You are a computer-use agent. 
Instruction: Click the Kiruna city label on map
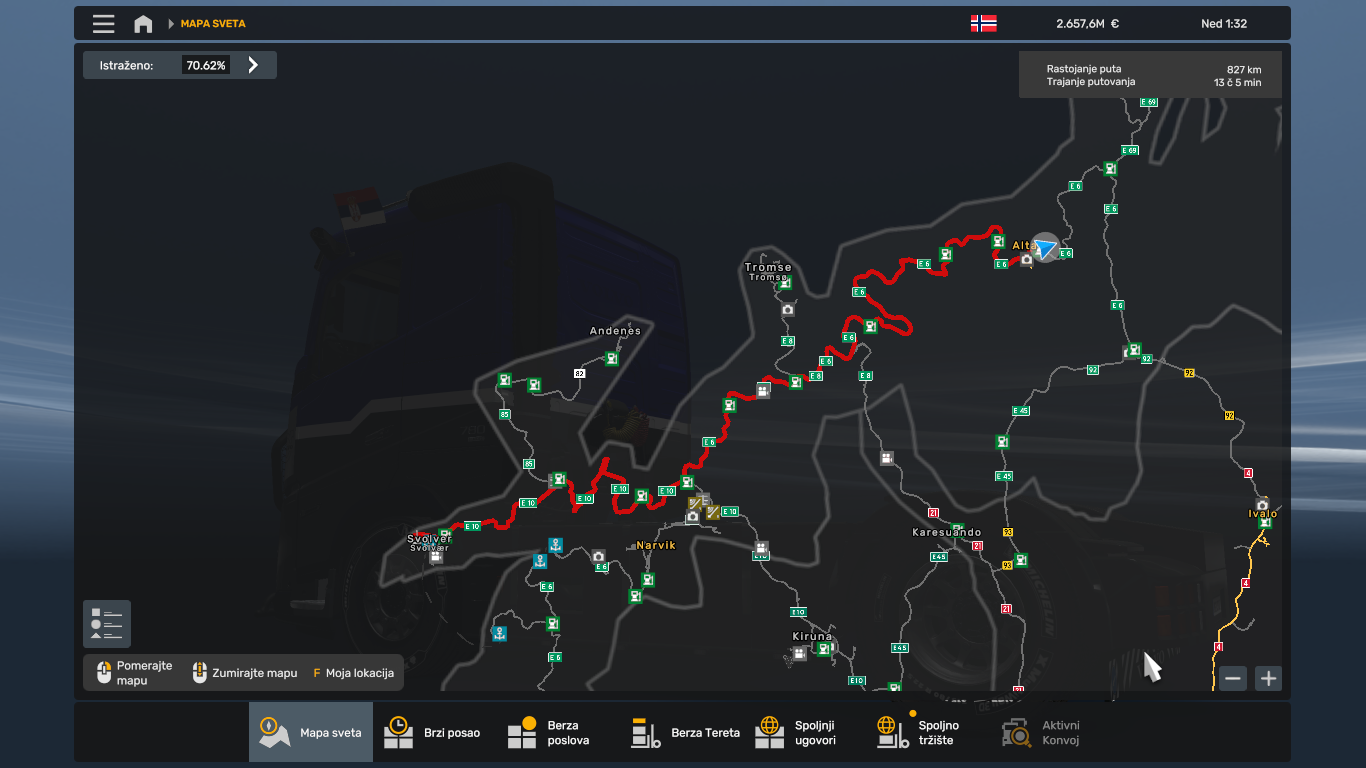pyautogui.click(x=811, y=636)
